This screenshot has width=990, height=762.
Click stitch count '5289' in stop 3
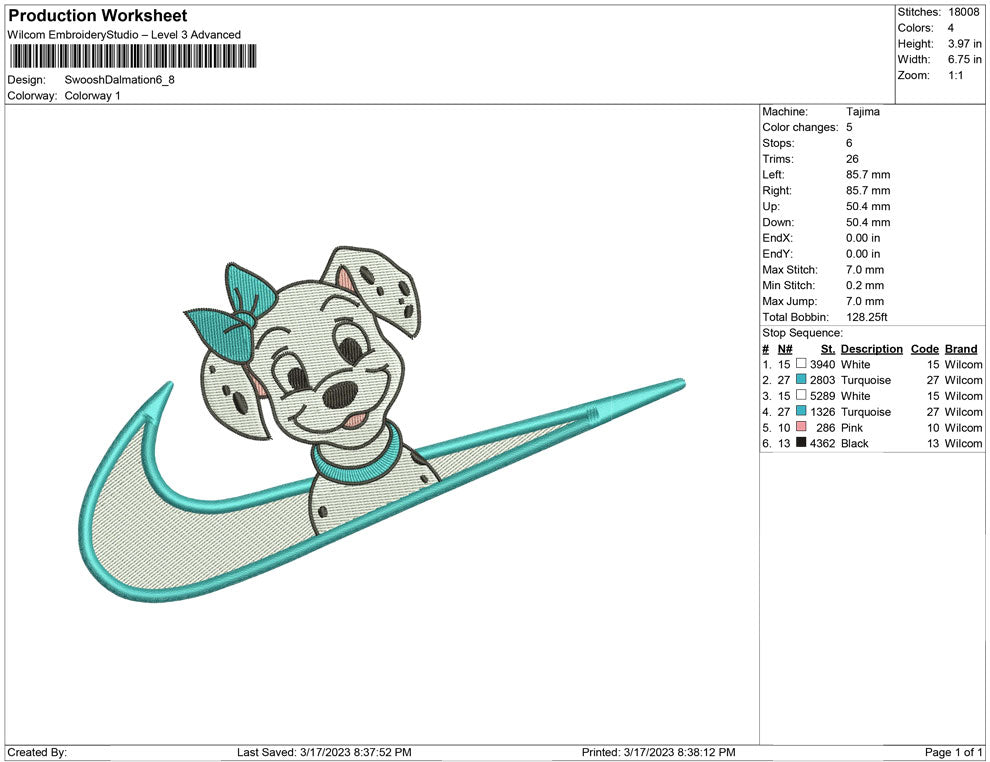[x=822, y=396]
